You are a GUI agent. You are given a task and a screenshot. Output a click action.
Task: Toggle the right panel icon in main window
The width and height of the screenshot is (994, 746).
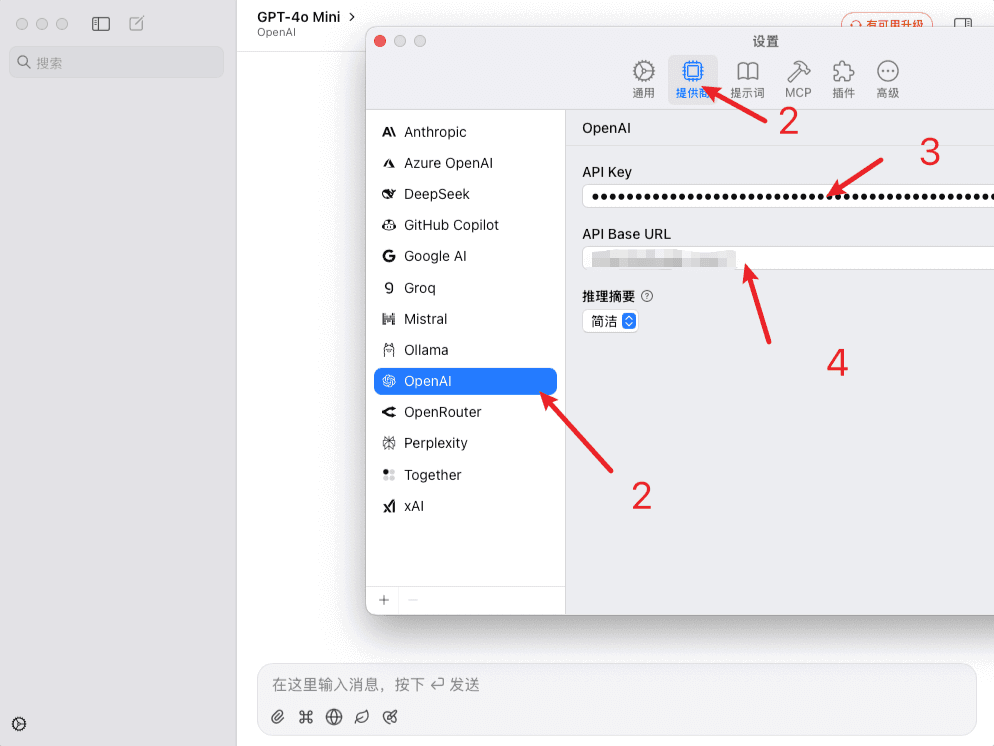point(963,23)
